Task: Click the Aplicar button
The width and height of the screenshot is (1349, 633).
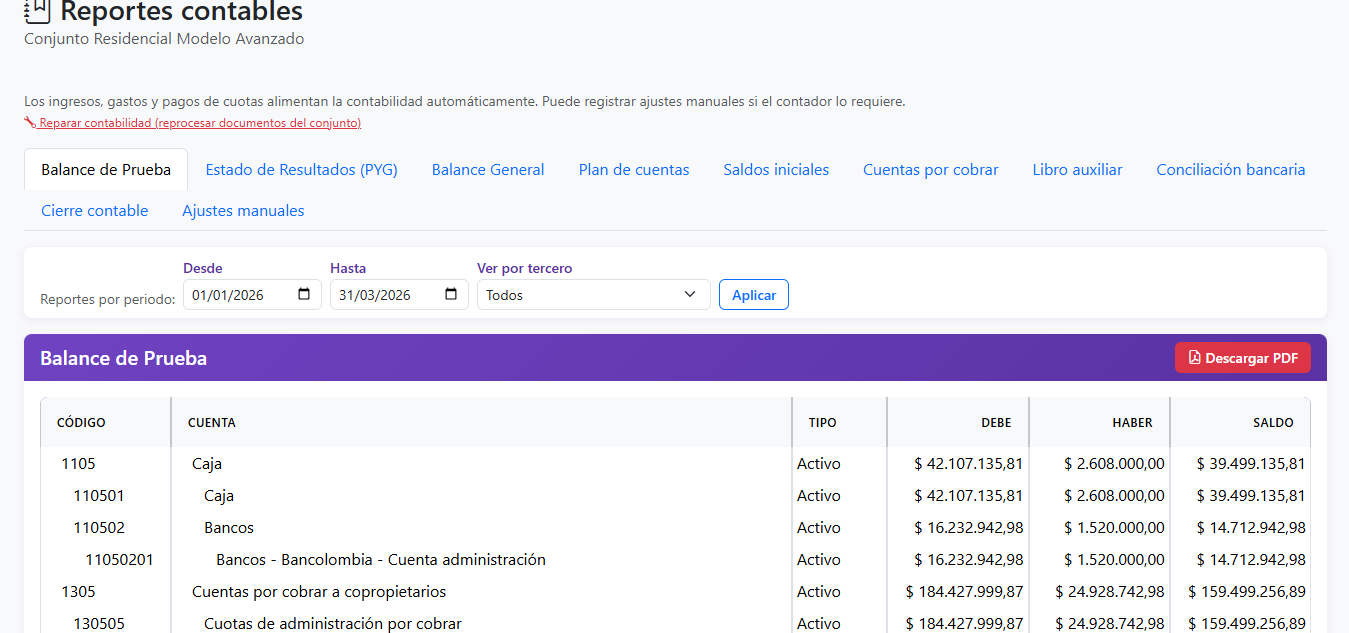Action: [754, 295]
